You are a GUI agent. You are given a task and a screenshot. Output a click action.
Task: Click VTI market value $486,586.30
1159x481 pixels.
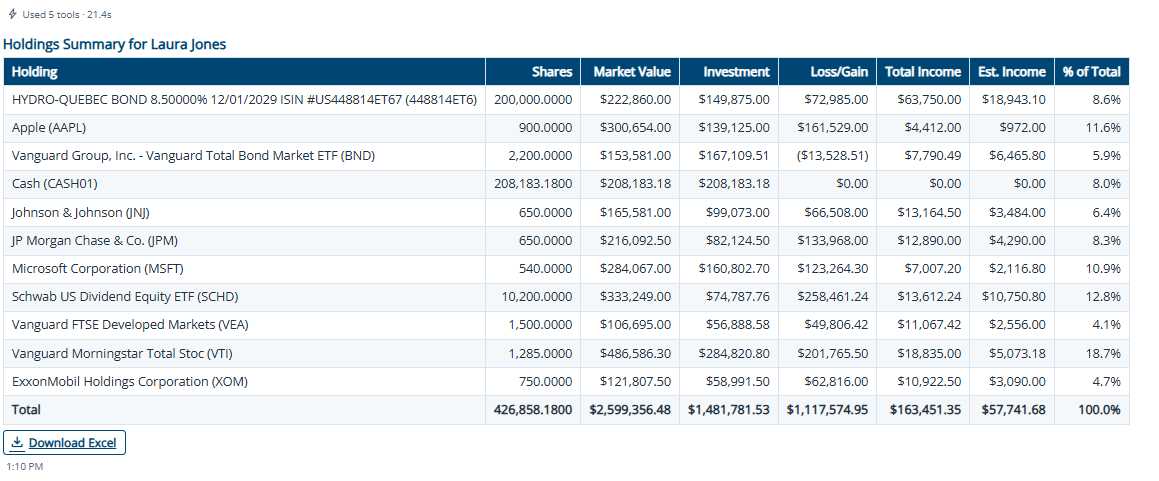coord(636,354)
